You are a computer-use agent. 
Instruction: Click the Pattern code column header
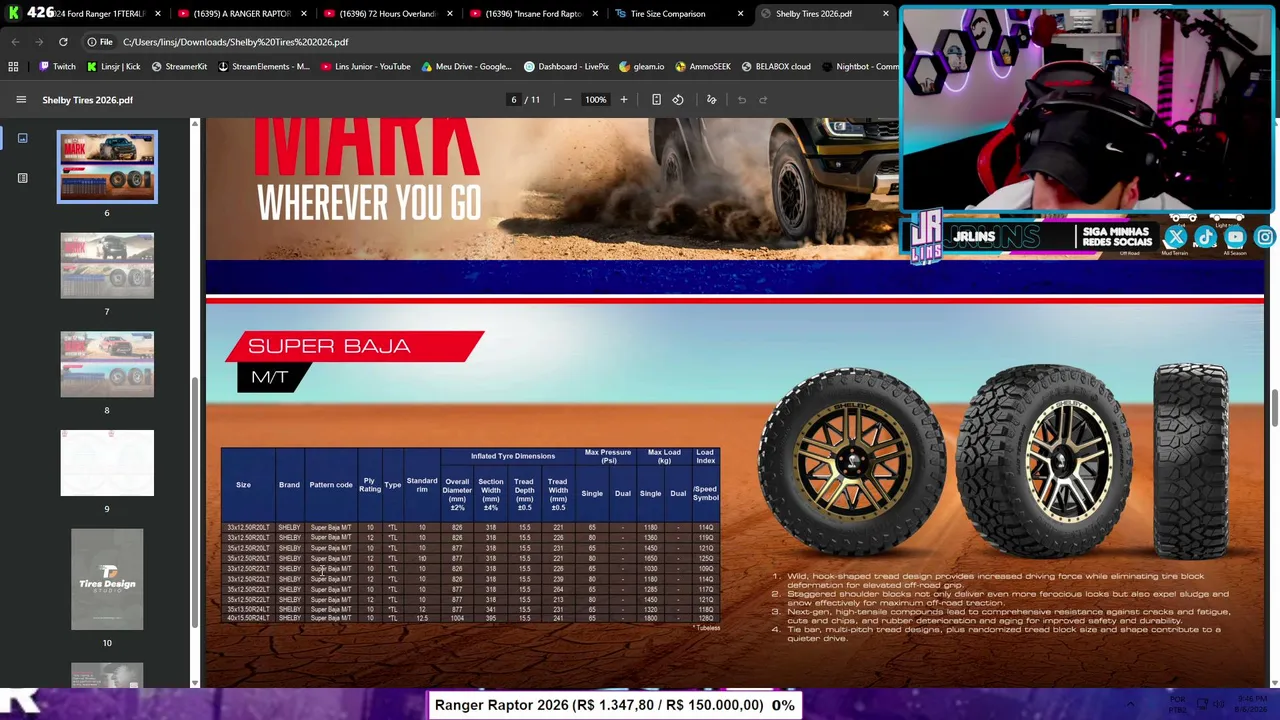click(331, 485)
